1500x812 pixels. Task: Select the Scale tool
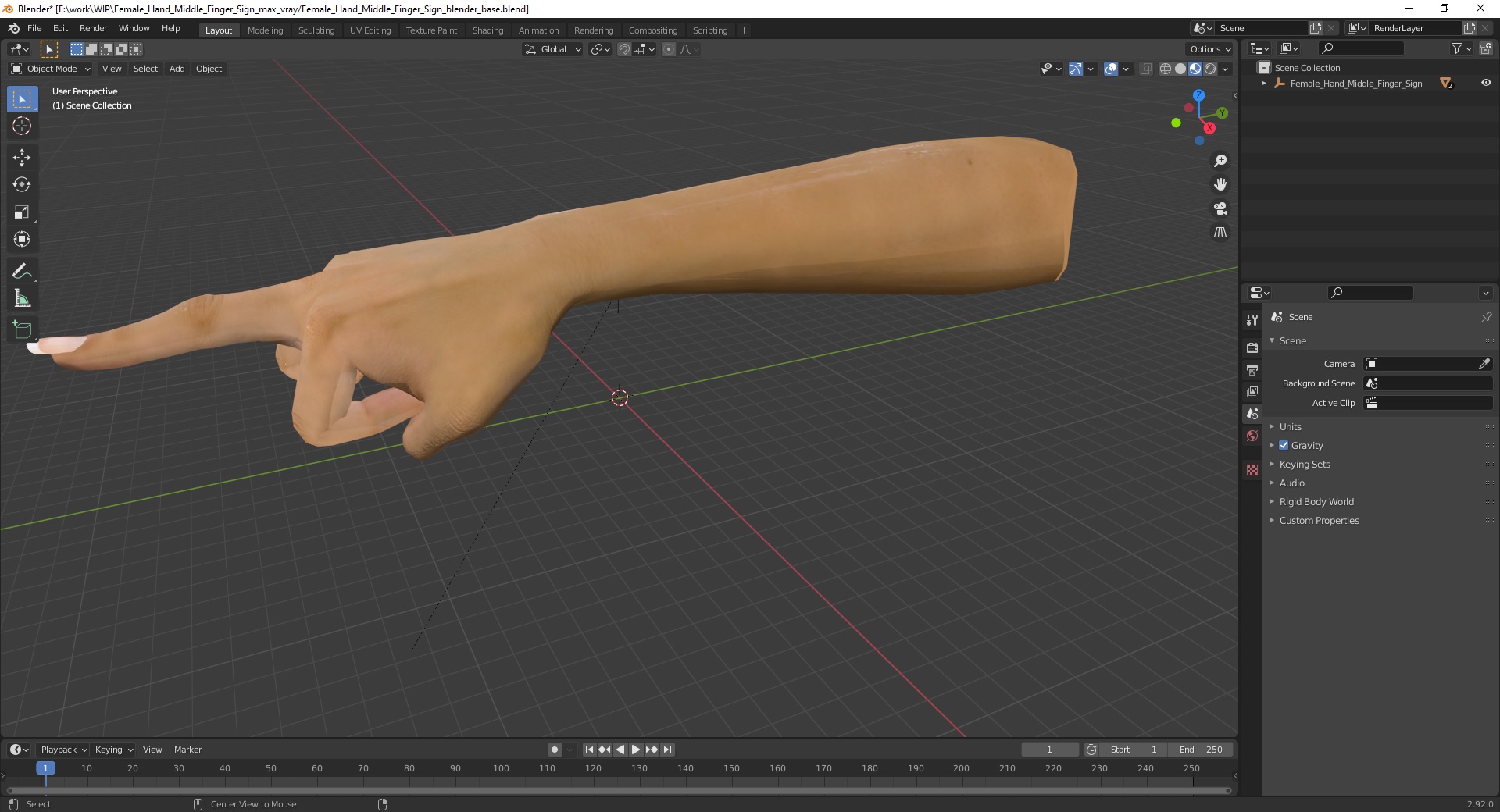coord(22,212)
